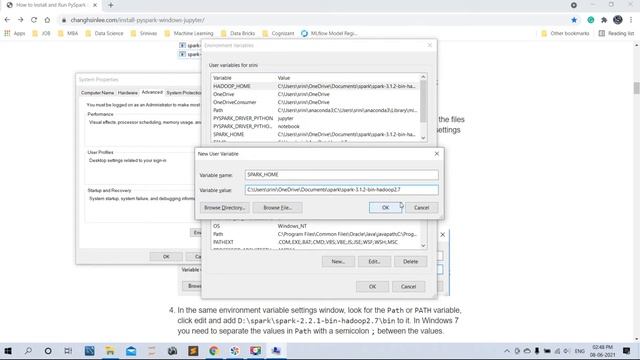Screen dimensions: 640x360
Task: Click the media indicator icon in title bar
Action: pyautogui.click(x=574, y=5)
